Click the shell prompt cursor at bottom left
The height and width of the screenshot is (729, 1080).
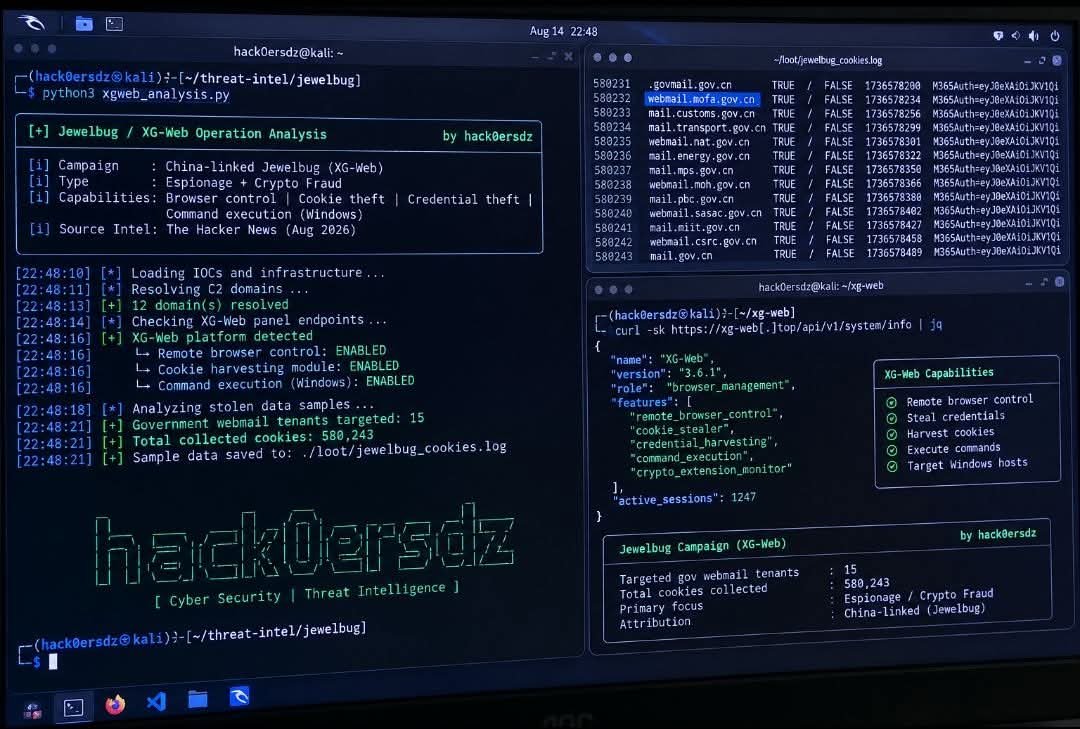(53, 661)
